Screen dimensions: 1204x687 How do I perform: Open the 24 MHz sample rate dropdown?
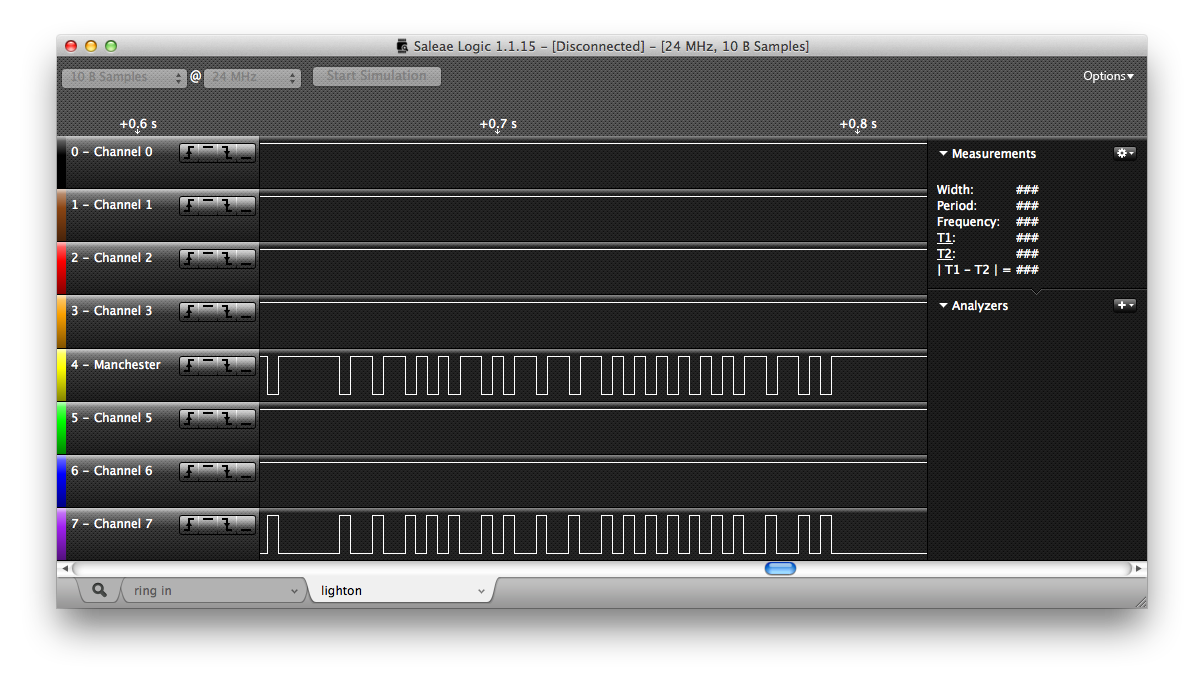[252, 77]
